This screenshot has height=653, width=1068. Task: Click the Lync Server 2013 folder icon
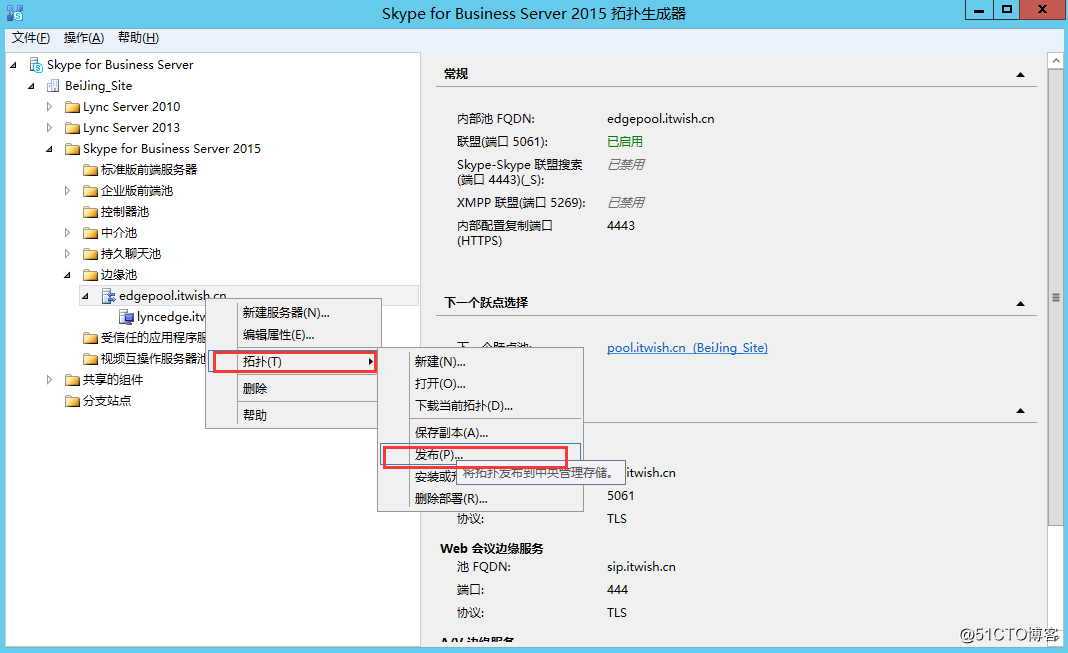click(72, 128)
